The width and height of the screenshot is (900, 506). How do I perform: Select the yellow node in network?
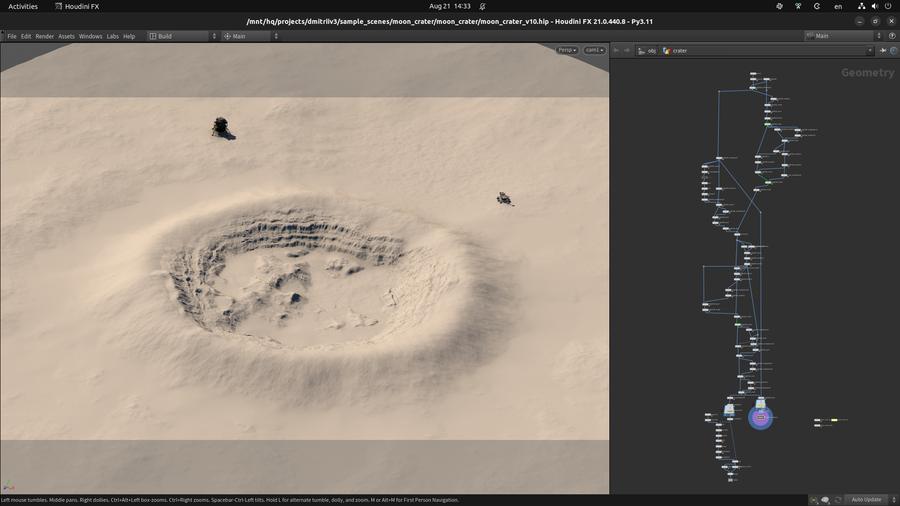pos(834,421)
